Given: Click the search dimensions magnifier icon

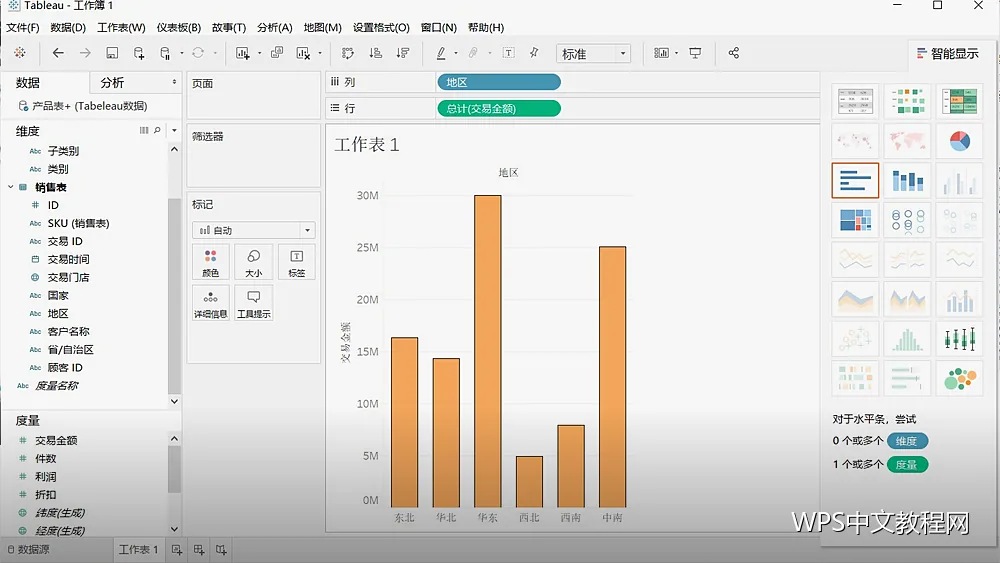Looking at the screenshot, I should (x=157, y=130).
